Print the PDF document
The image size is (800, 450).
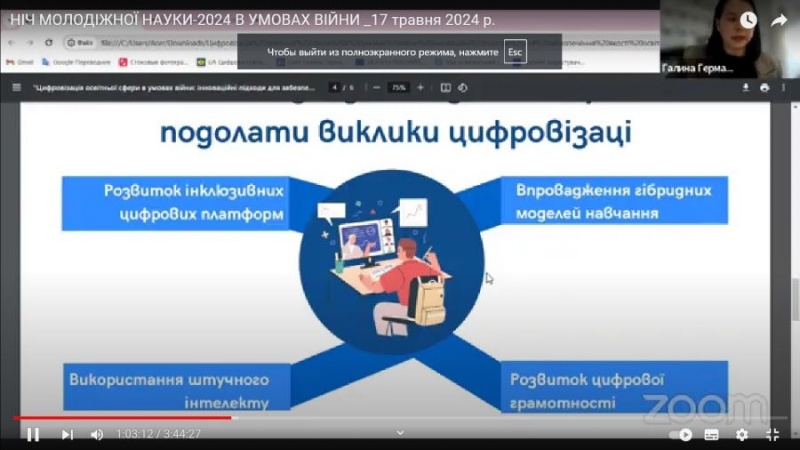coord(764,88)
